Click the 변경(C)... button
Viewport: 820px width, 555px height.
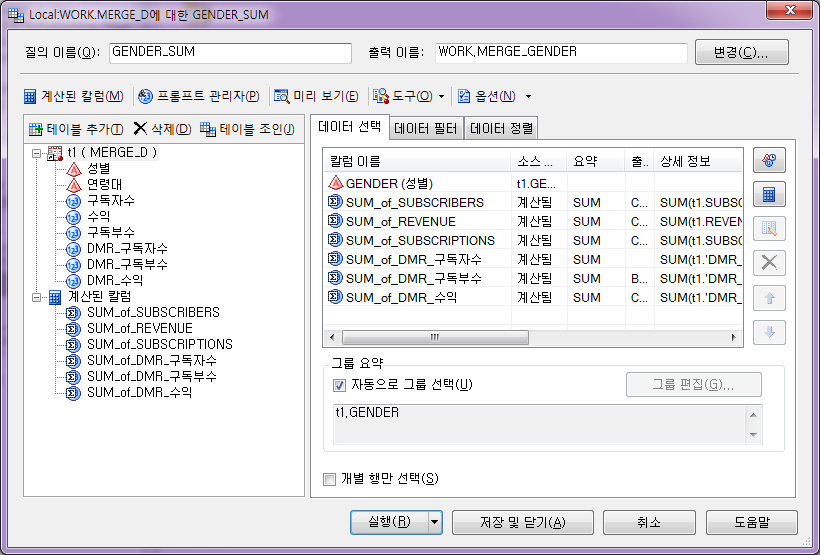(742, 52)
